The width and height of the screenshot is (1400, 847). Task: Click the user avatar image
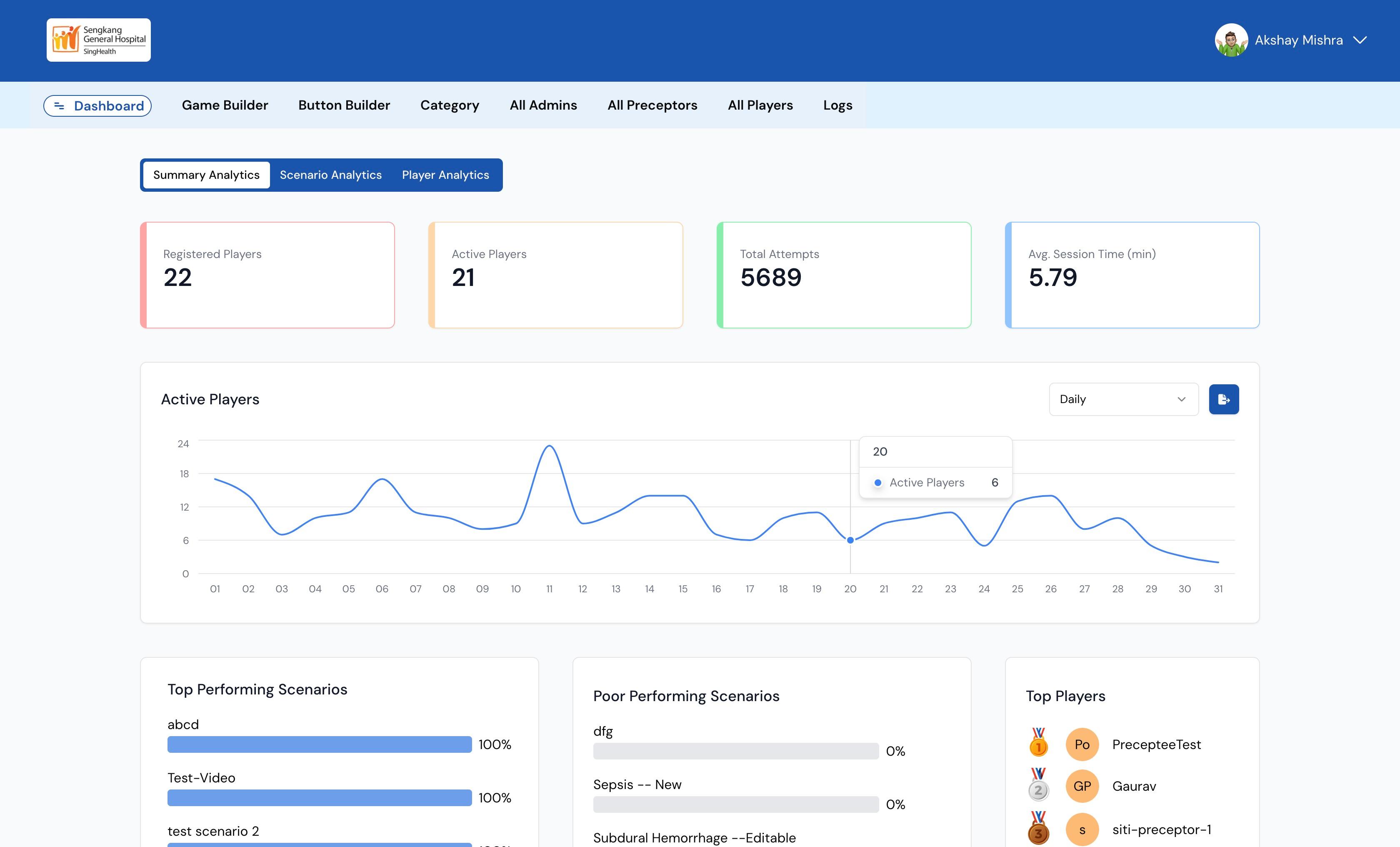[x=1231, y=40]
